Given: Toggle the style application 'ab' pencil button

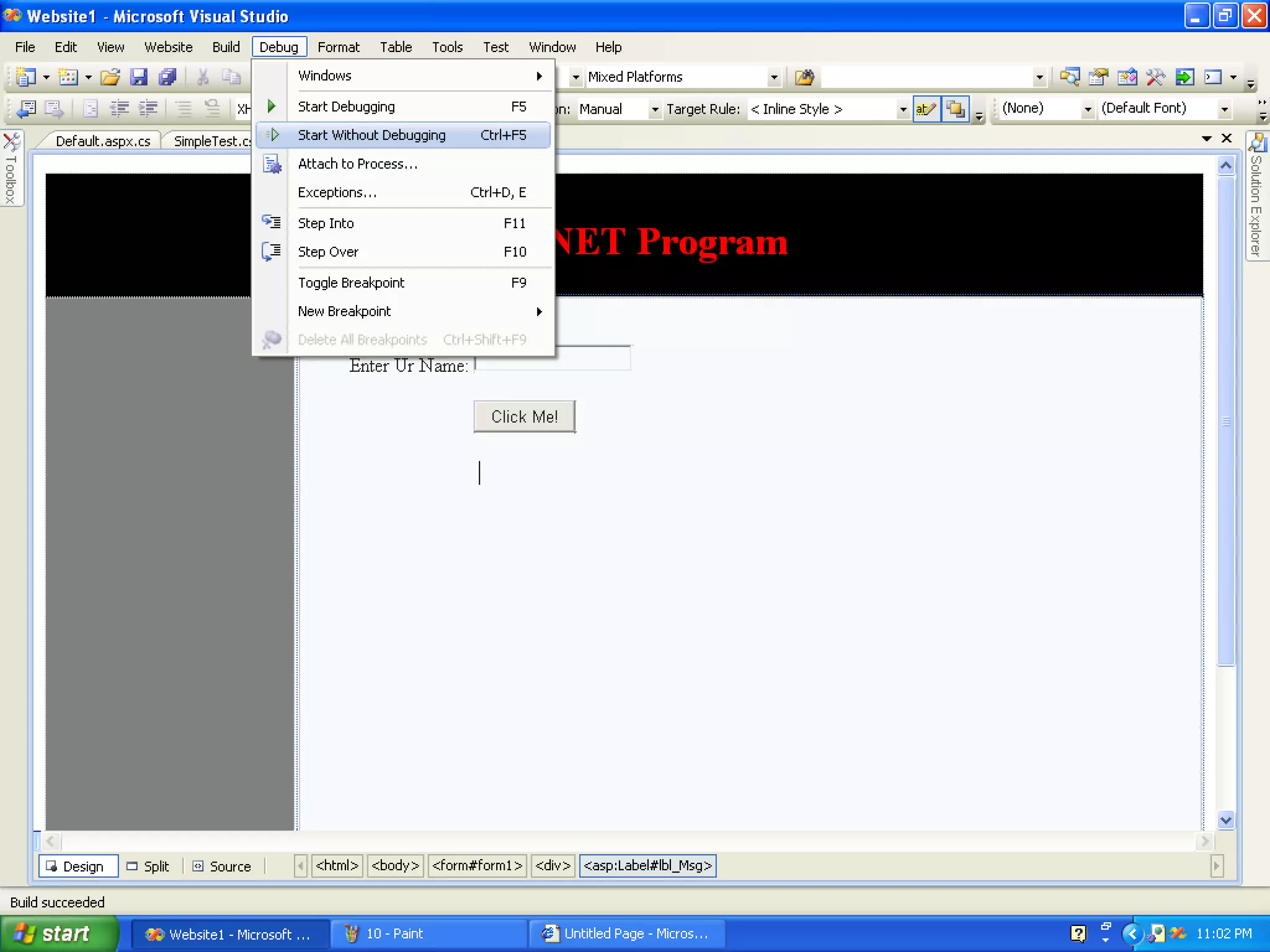Looking at the screenshot, I should [x=926, y=109].
